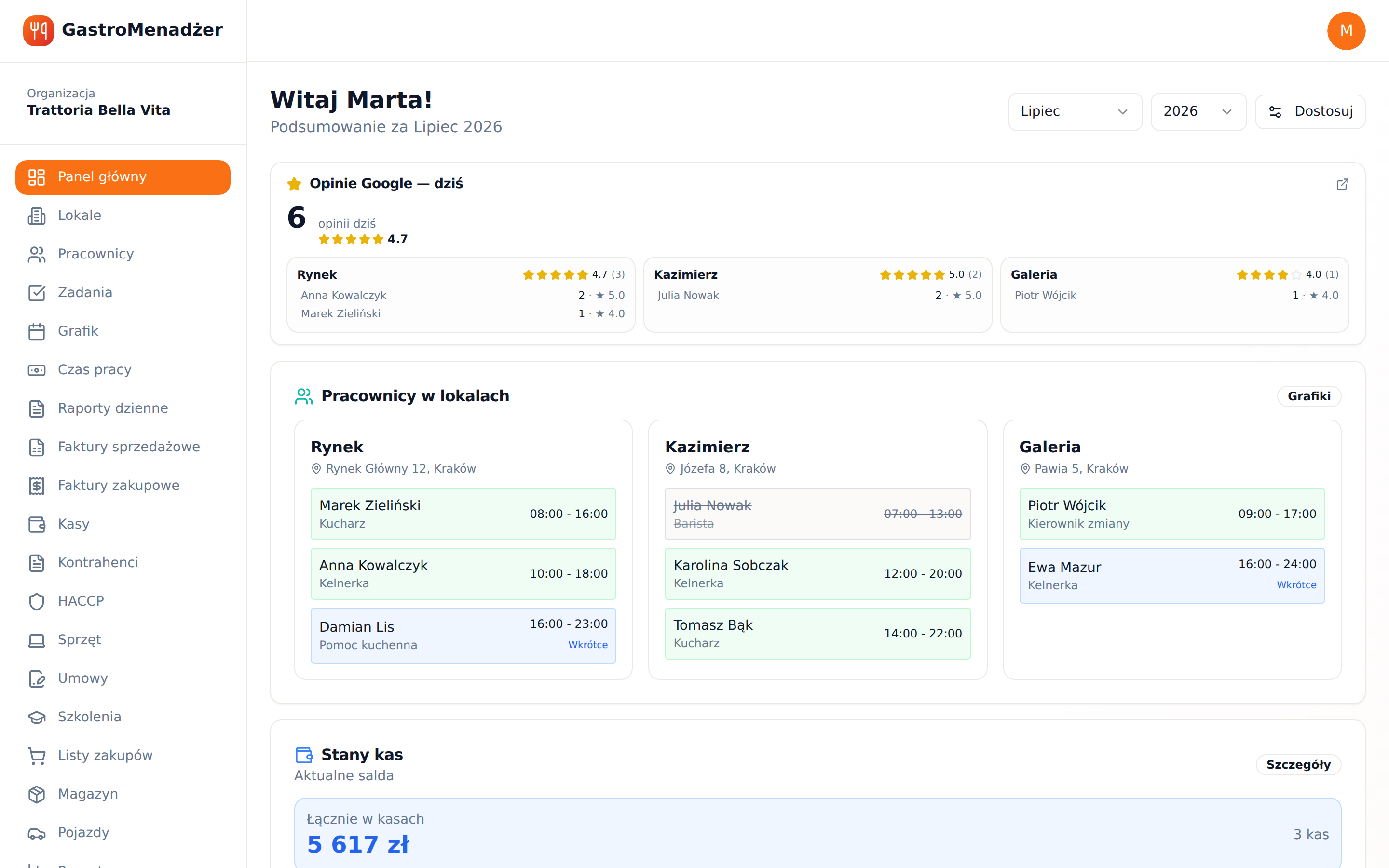Click the Pojazdy car icon
The image size is (1389, 868).
(37, 833)
